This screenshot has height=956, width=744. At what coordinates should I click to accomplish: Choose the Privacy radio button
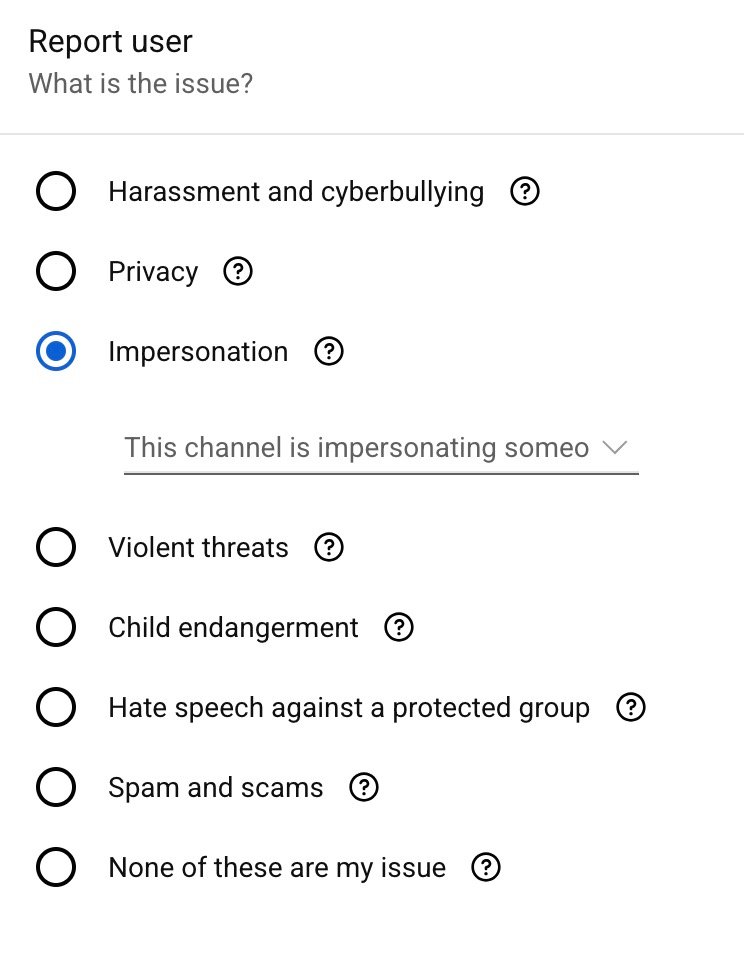[55, 271]
